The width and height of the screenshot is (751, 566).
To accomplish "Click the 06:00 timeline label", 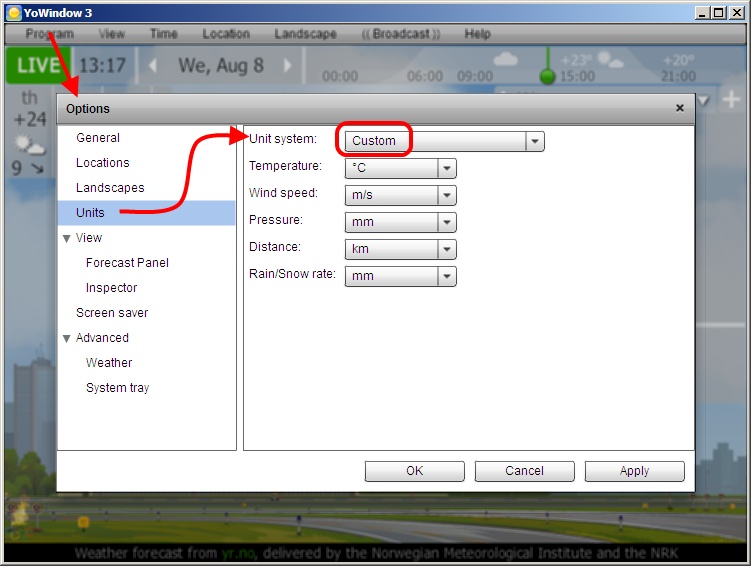I will tap(425, 76).
